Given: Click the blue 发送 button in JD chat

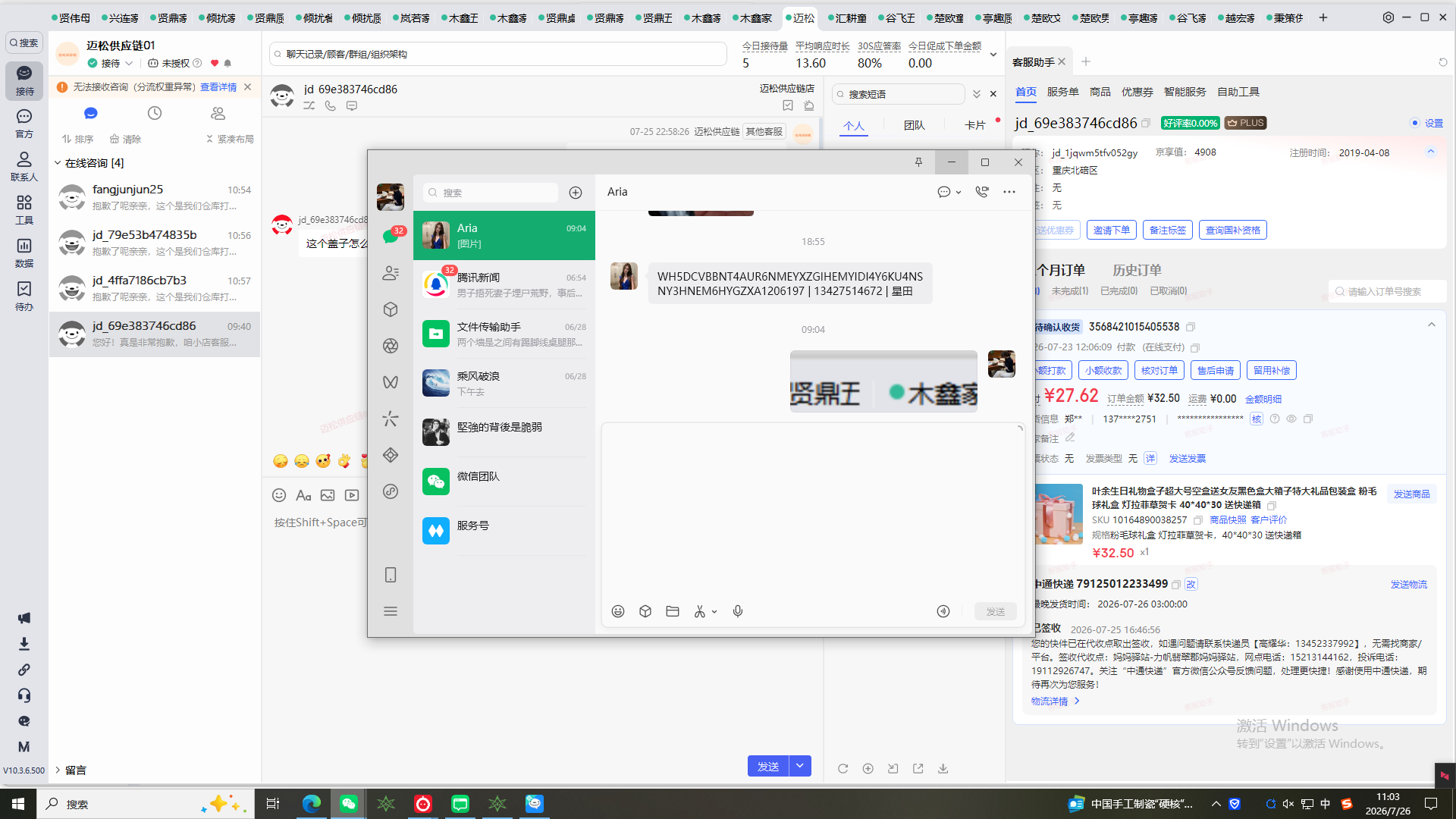Looking at the screenshot, I should tap(768, 766).
